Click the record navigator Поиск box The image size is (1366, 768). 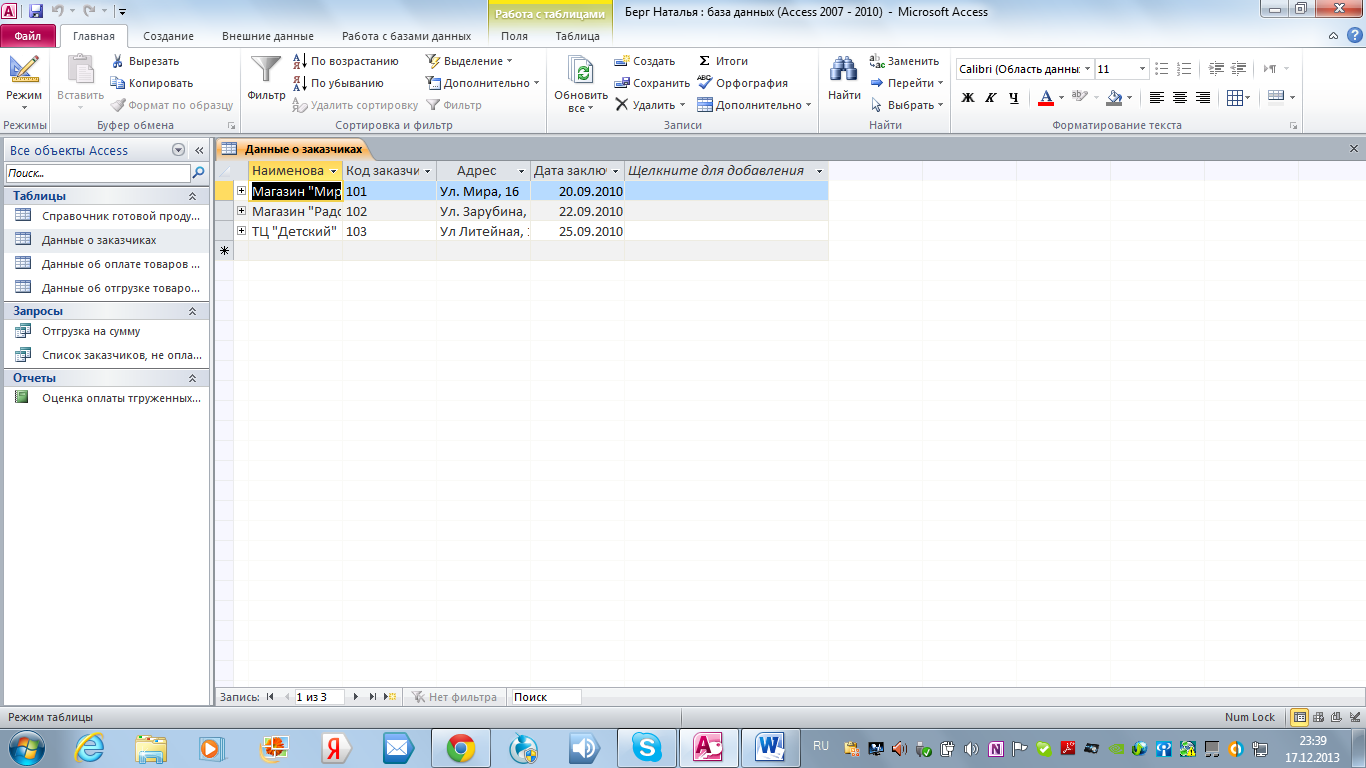545,697
